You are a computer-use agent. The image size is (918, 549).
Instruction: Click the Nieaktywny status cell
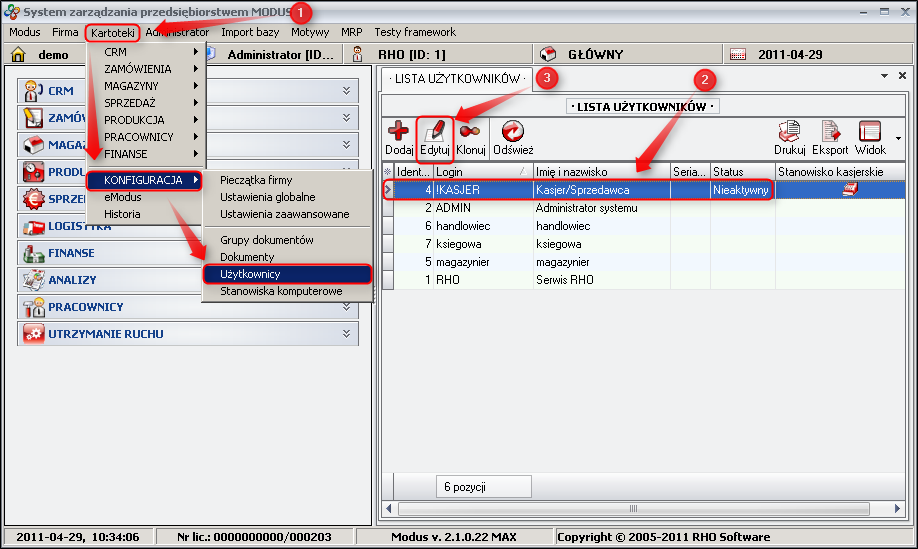click(742, 190)
